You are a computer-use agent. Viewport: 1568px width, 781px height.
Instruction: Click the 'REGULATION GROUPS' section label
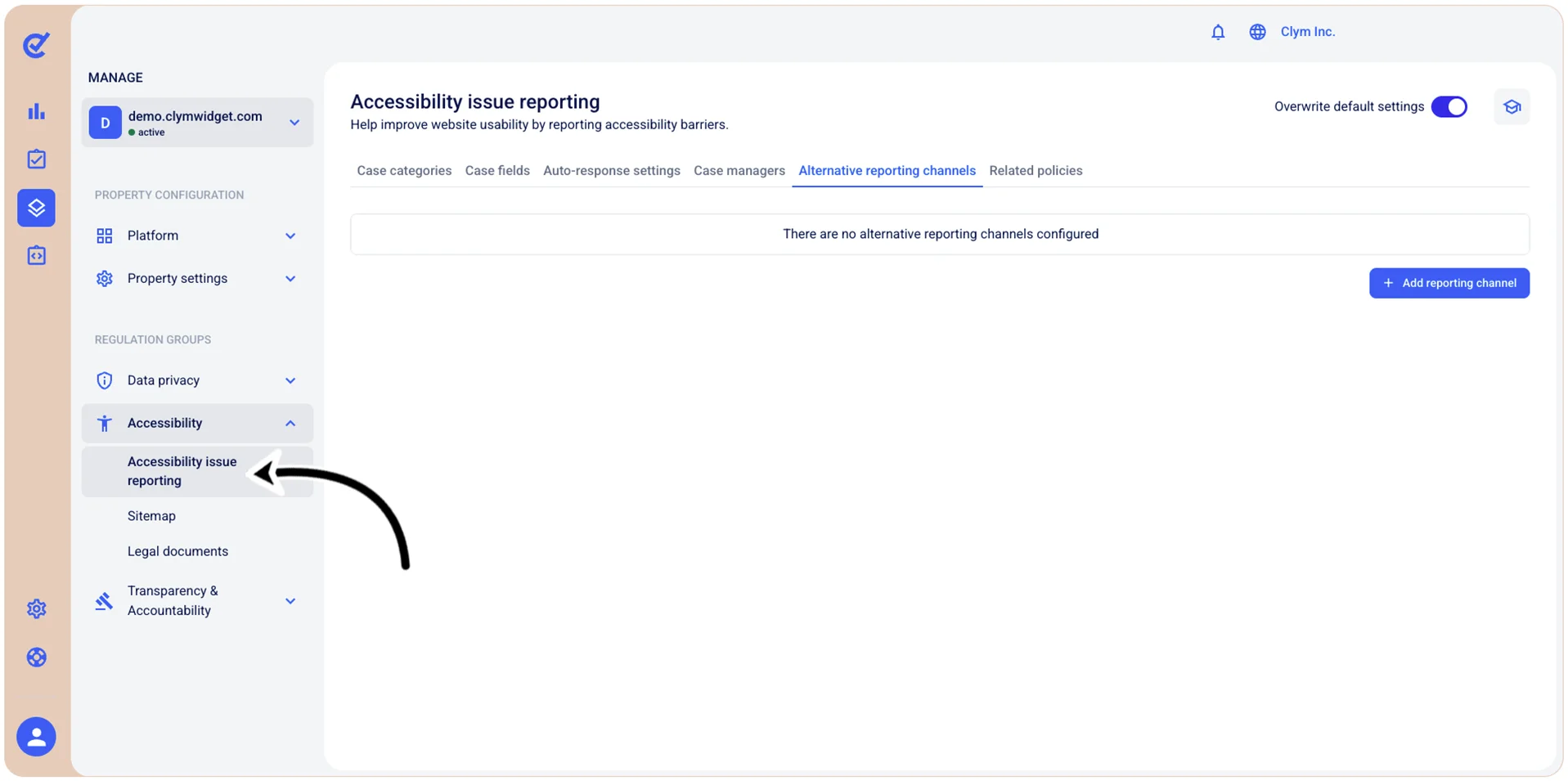pyautogui.click(x=153, y=339)
